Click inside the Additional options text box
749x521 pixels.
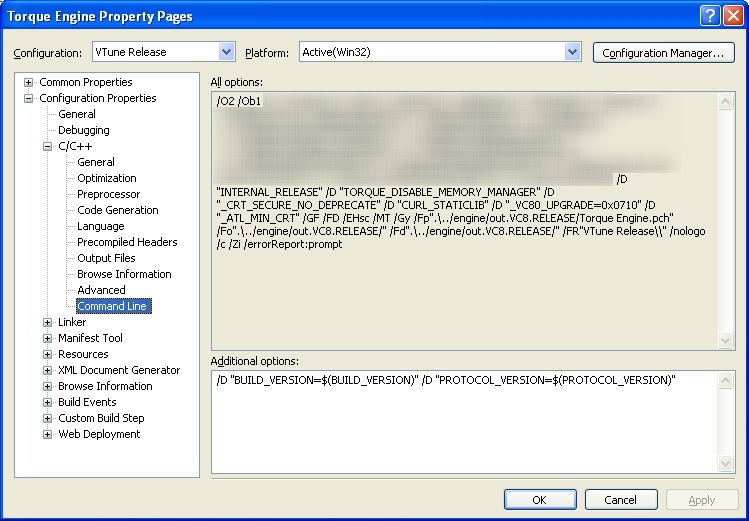465,420
